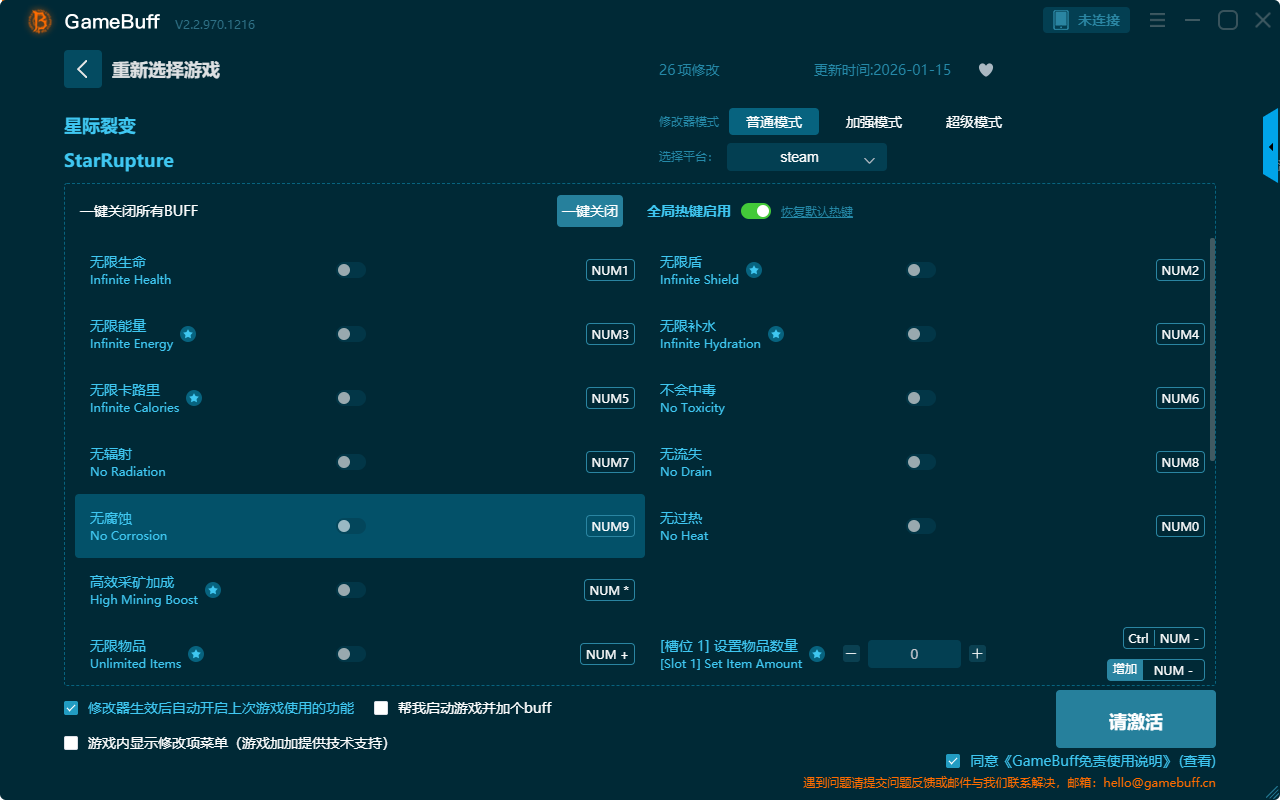Viewport: 1280px width, 800px height.
Task: Click the heart favorite icon
Action: coord(985,70)
